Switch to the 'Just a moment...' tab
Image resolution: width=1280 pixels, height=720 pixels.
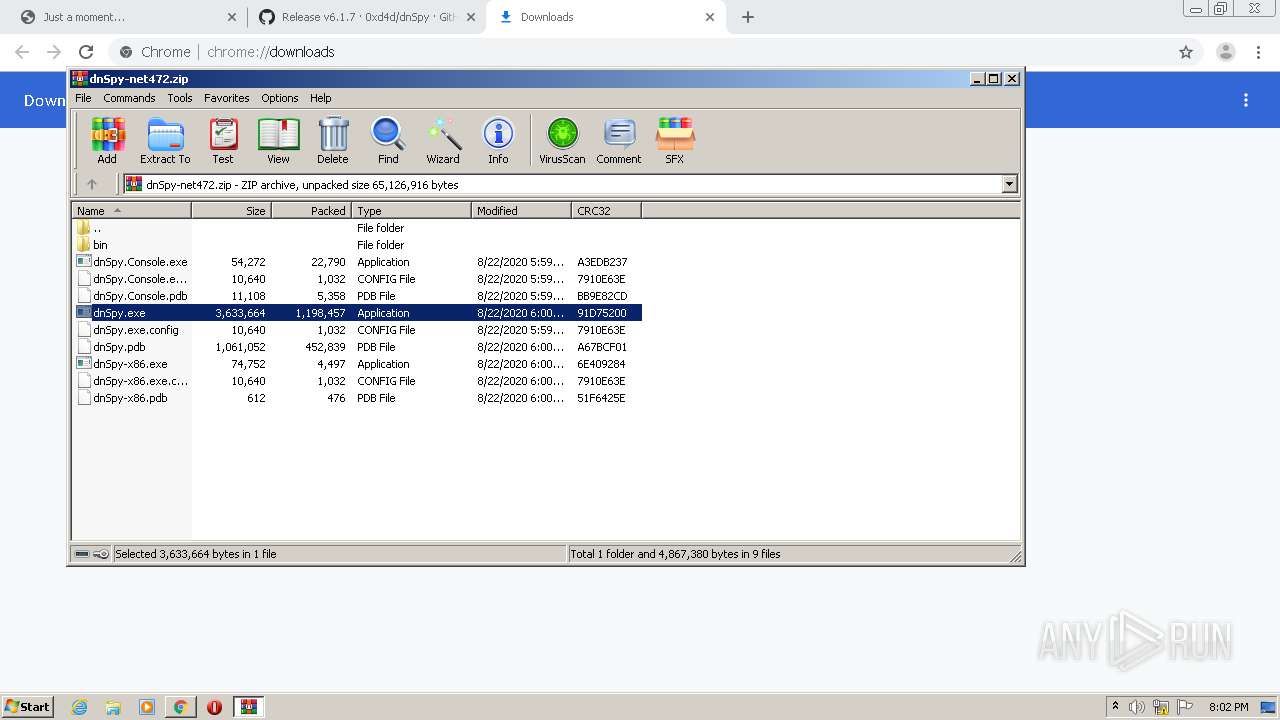pyautogui.click(x=127, y=17)
